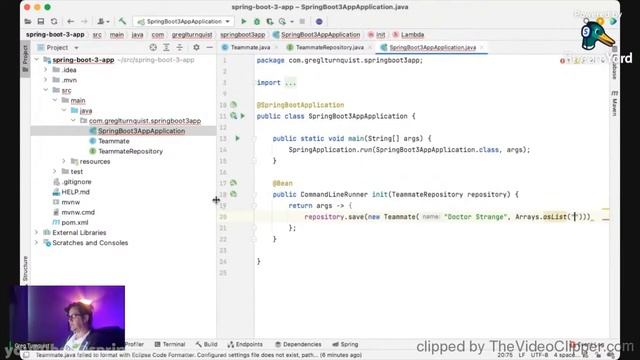Open Project panel settings gear
This screenshot has height=360, width=640.
[x=196, y=48]
